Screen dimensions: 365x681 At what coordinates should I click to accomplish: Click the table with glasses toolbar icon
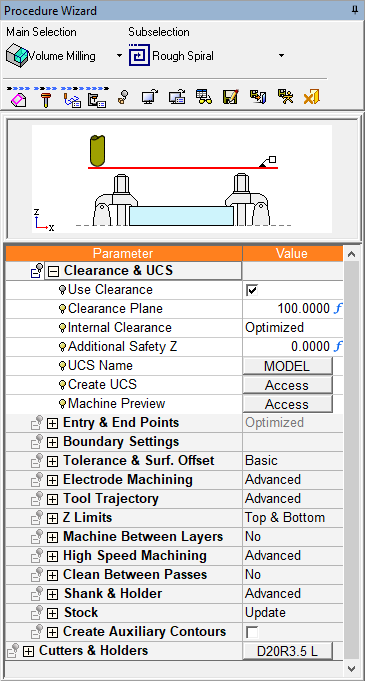(203, 97)
